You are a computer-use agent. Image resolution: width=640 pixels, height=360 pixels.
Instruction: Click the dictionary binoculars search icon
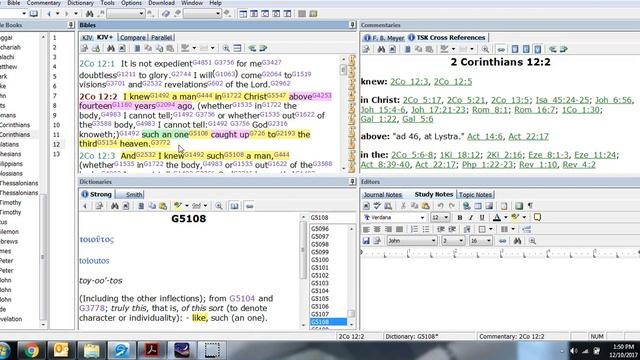tap(115, 206)
